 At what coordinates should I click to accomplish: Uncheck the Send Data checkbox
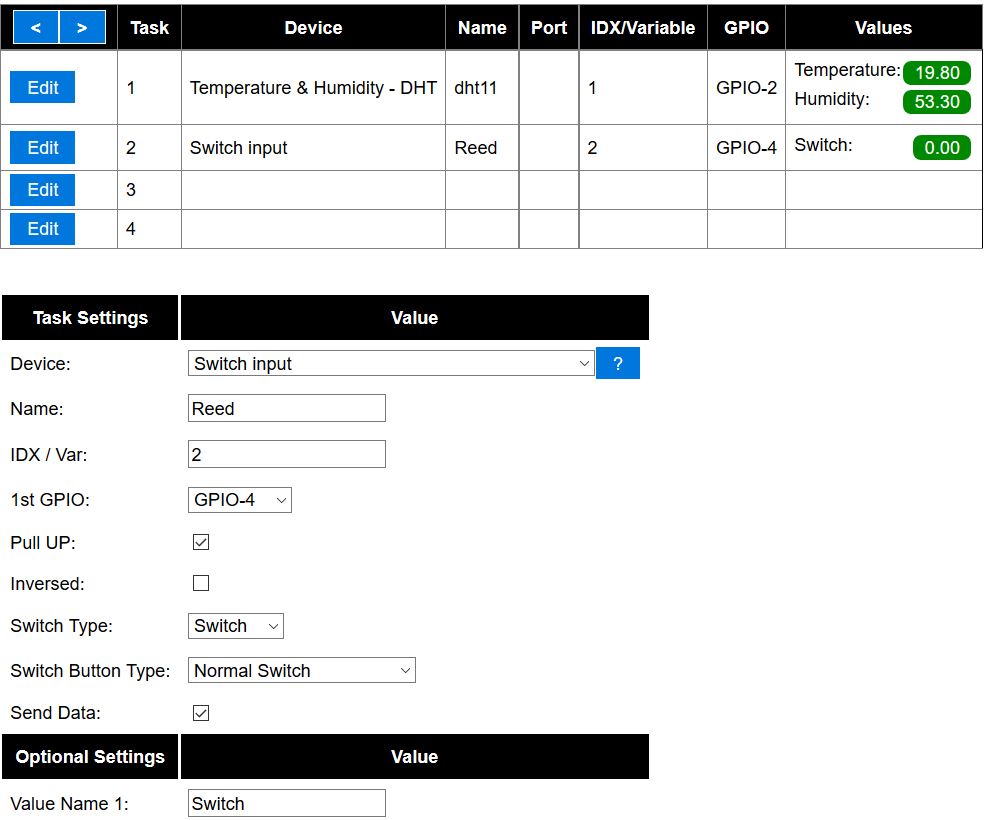201,713
